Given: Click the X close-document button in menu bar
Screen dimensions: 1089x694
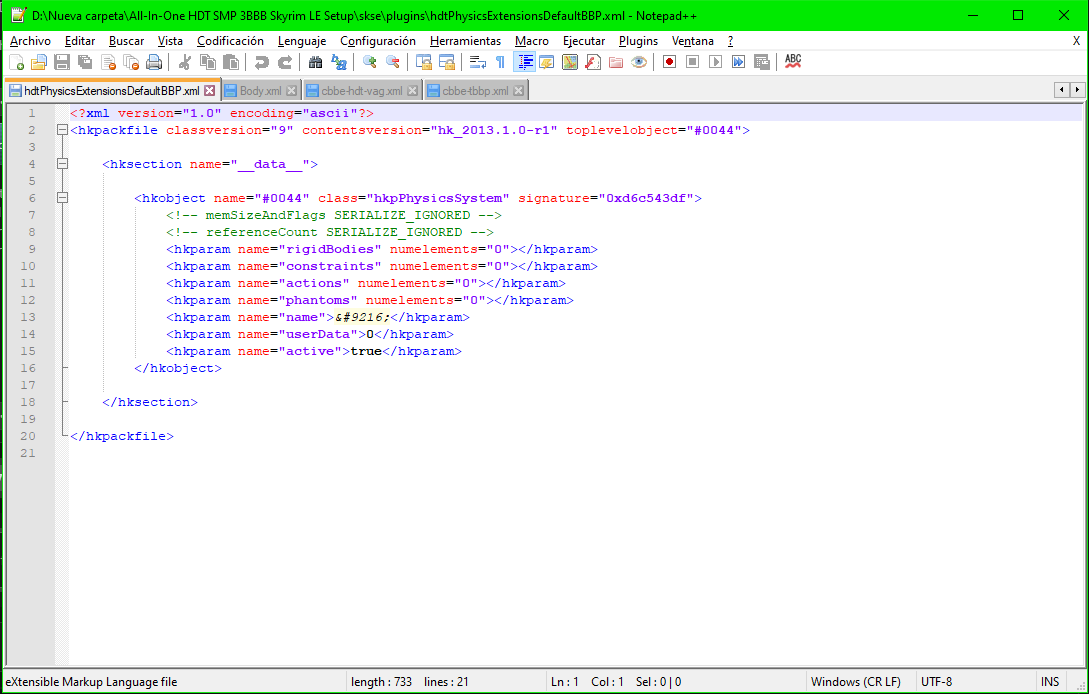Looking at the screenshot, I should [x=1076, y=41].
